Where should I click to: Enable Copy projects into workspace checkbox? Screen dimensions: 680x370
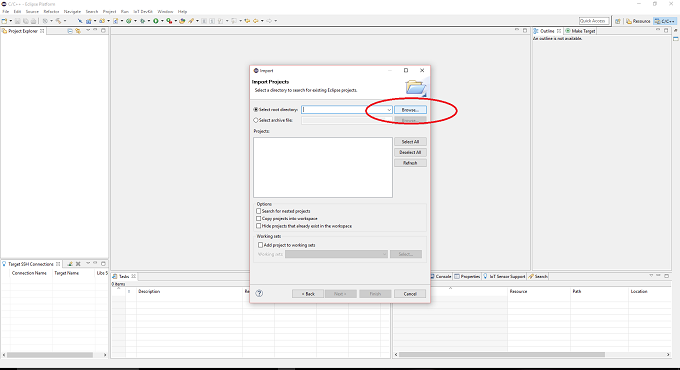[x=258, y=219]
